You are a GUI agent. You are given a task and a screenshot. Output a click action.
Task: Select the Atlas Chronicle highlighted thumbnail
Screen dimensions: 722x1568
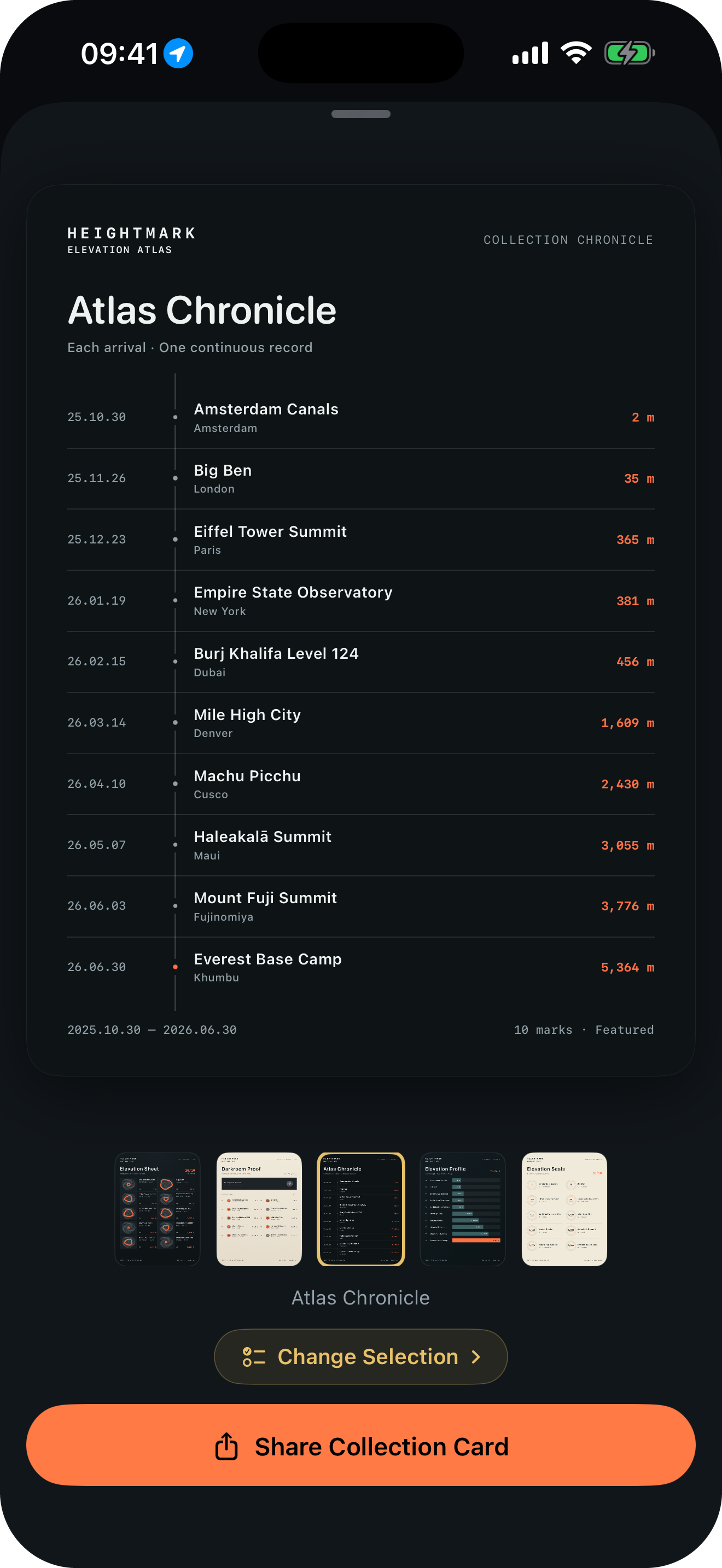point(361,1209)
